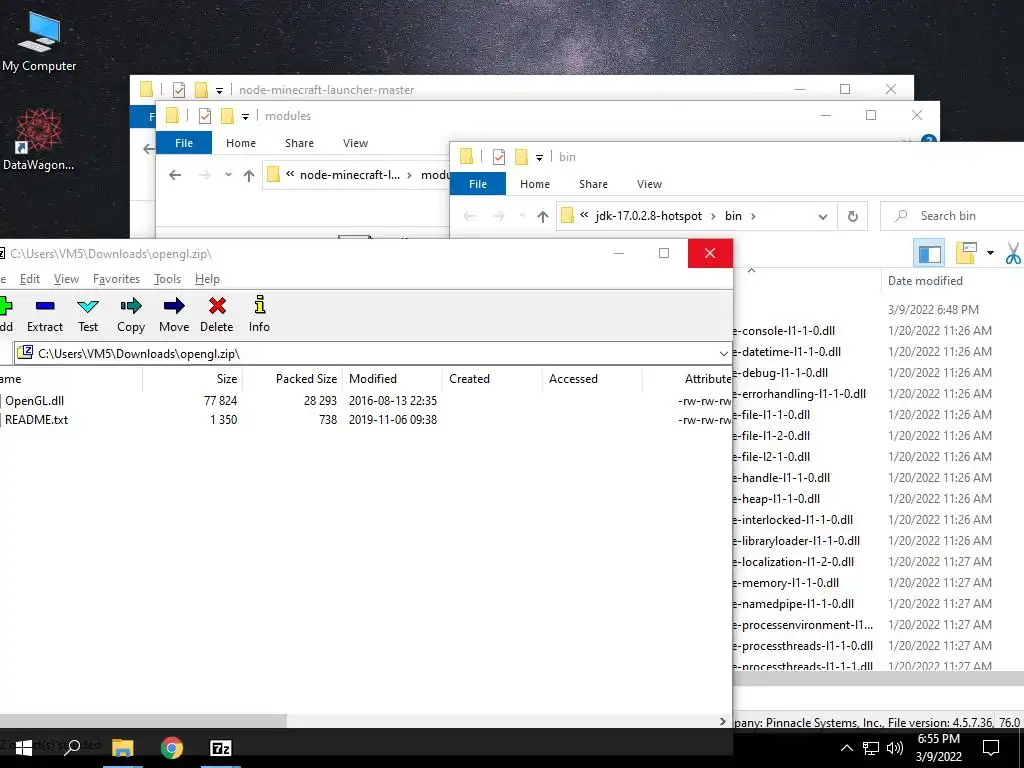The width and height of the screenshot is (1024, 768).
Task: Open File Explorer from the taskbar
Action: pos(122,748)
